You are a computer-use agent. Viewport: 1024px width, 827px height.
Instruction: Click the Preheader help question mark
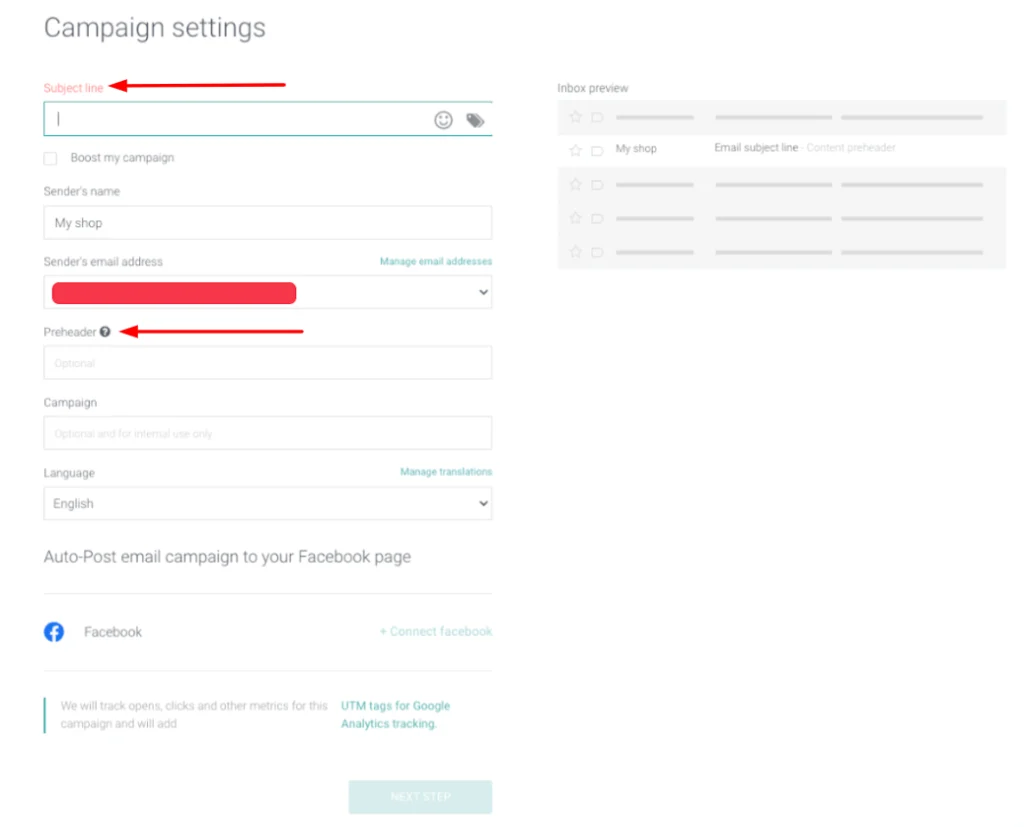tap(105, 332)
